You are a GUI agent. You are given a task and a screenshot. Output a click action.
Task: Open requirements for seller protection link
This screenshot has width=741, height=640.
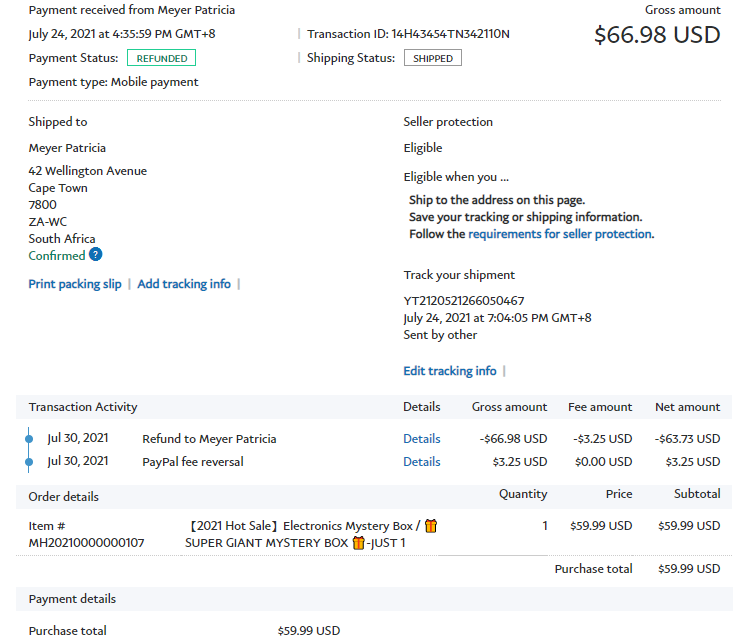[x=560, y=234]
